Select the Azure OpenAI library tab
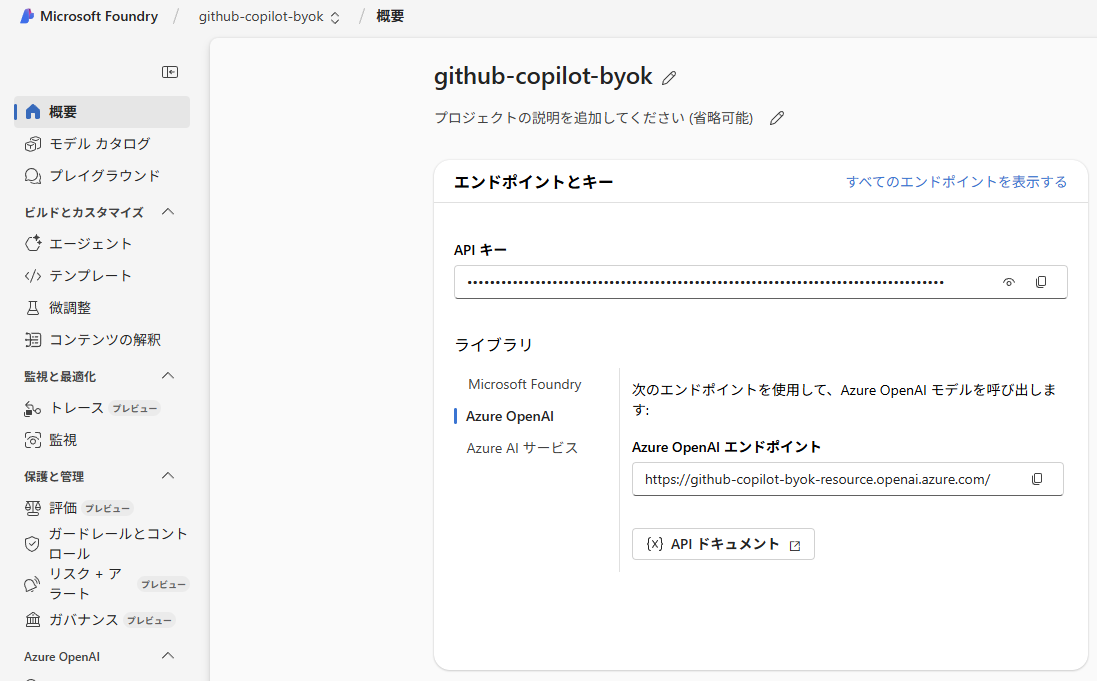 coord(510,416)
